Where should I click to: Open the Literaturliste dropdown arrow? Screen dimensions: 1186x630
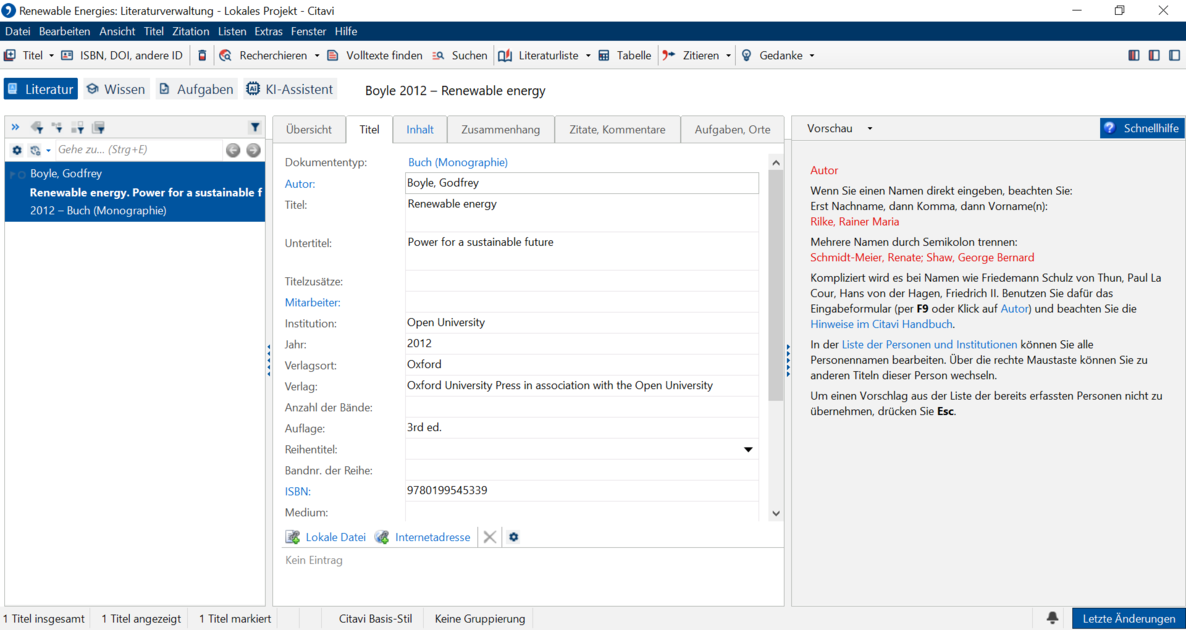point(588,55)
